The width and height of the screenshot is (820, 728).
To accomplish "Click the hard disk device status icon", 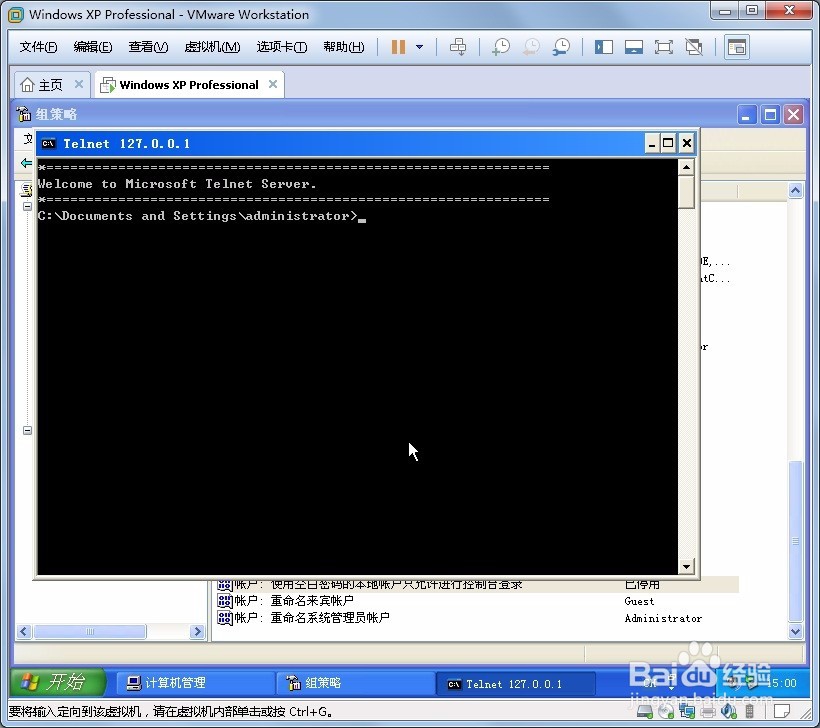I will coord(643,711).
